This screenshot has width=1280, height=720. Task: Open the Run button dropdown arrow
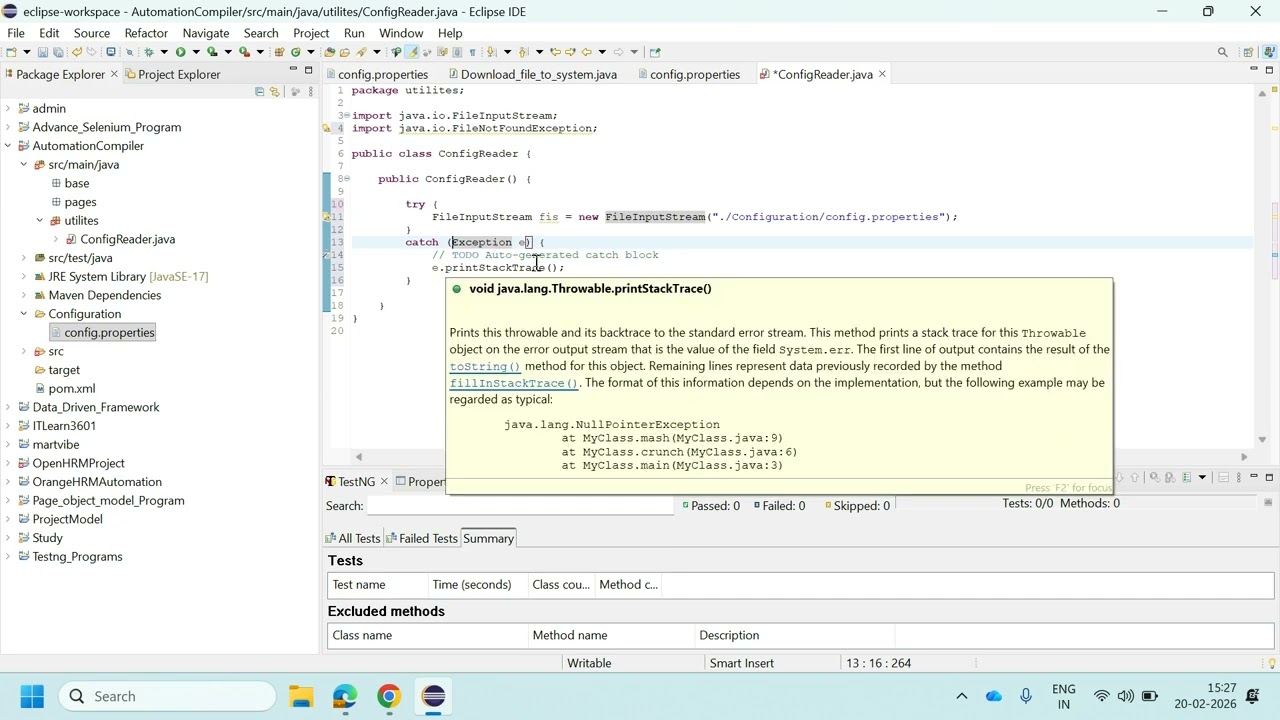tap(196, 52)
